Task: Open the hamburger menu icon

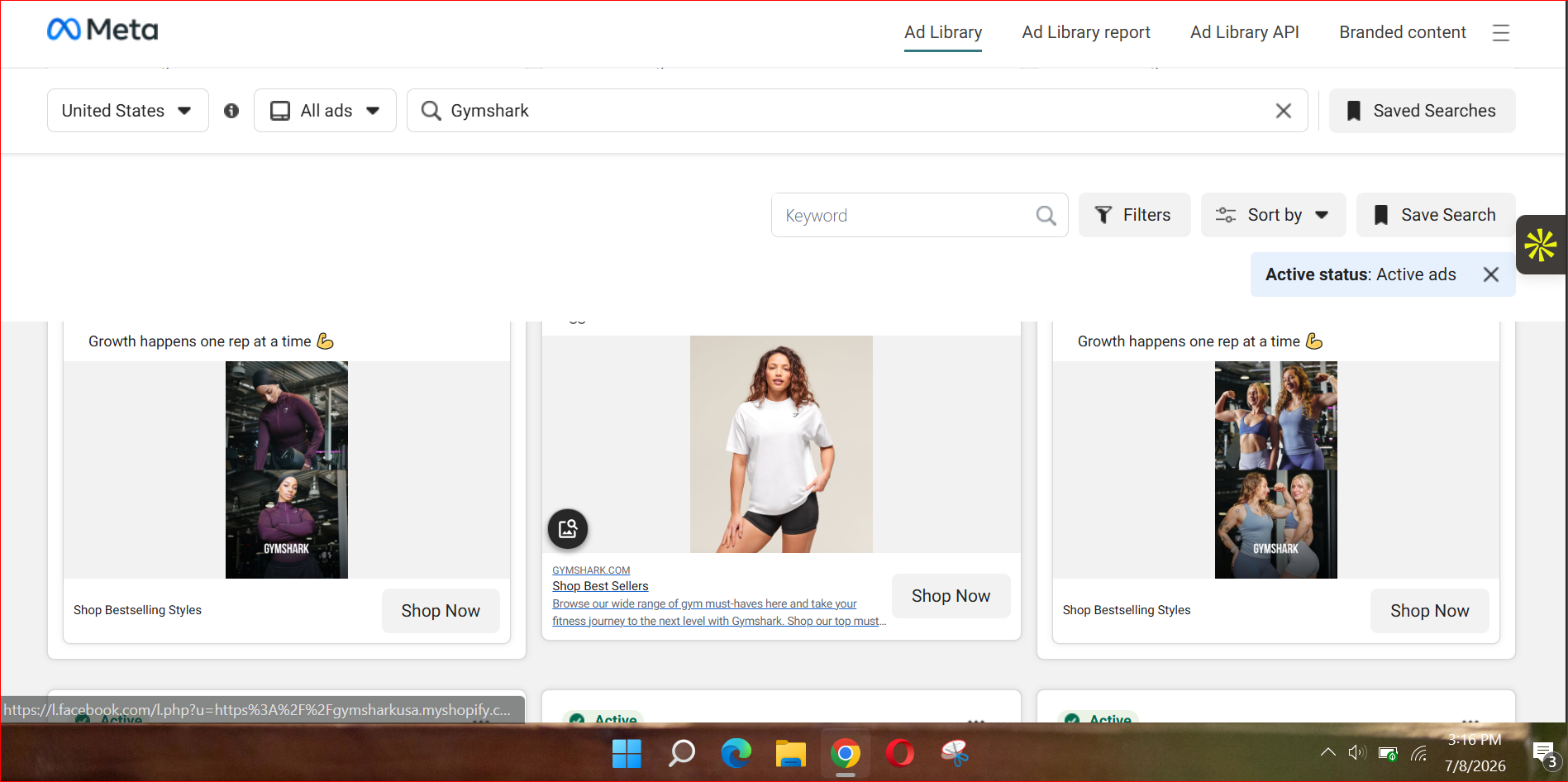Action: tap(1501, 32)
